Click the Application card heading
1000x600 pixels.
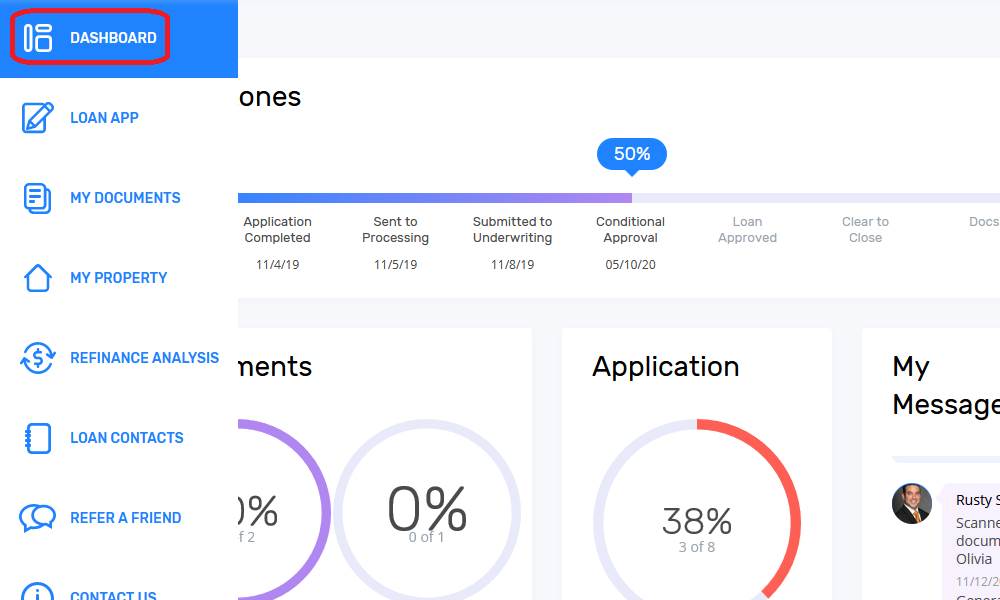665,367
